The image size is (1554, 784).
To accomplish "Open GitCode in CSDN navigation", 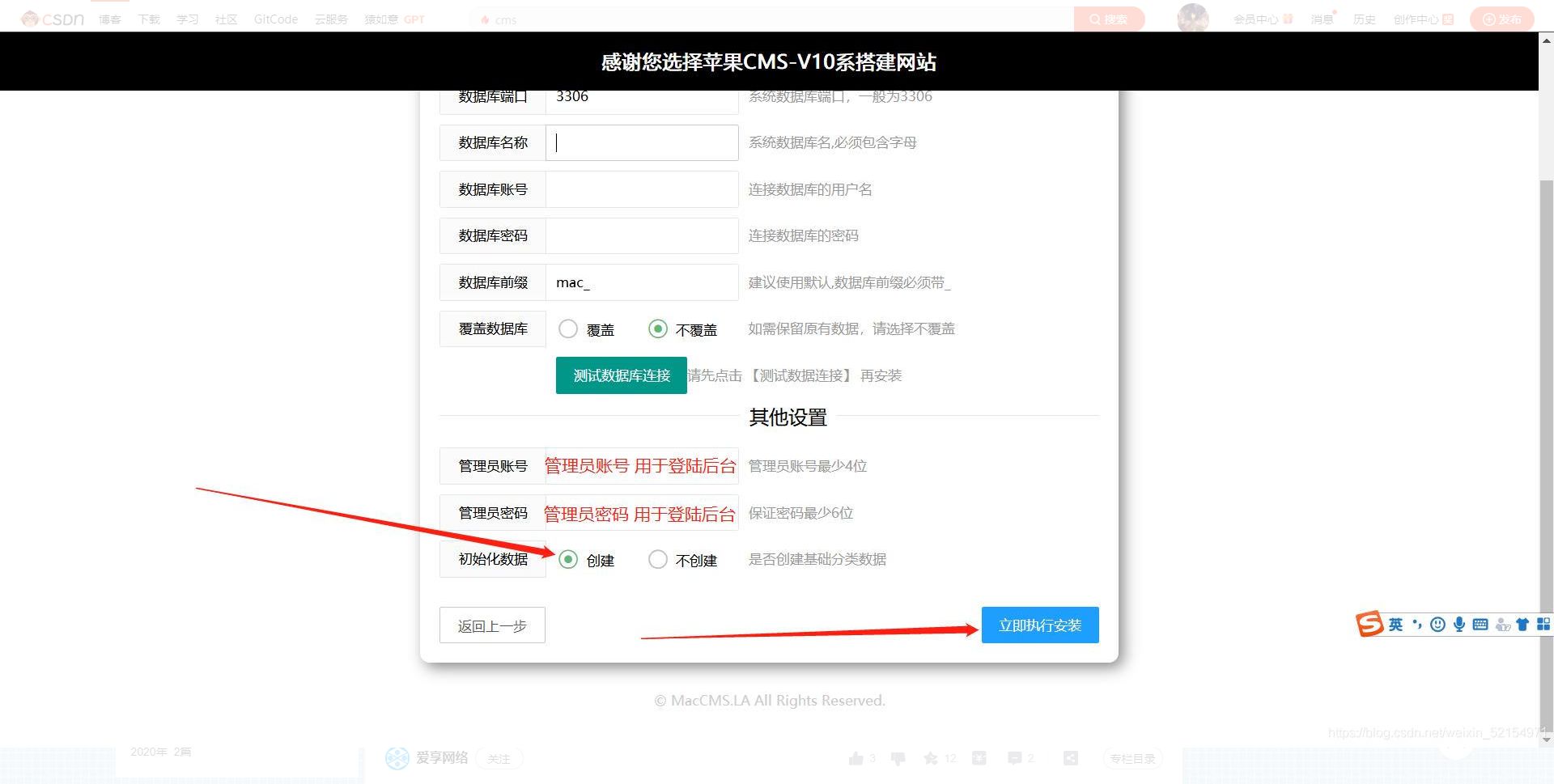I will [276, 19].
